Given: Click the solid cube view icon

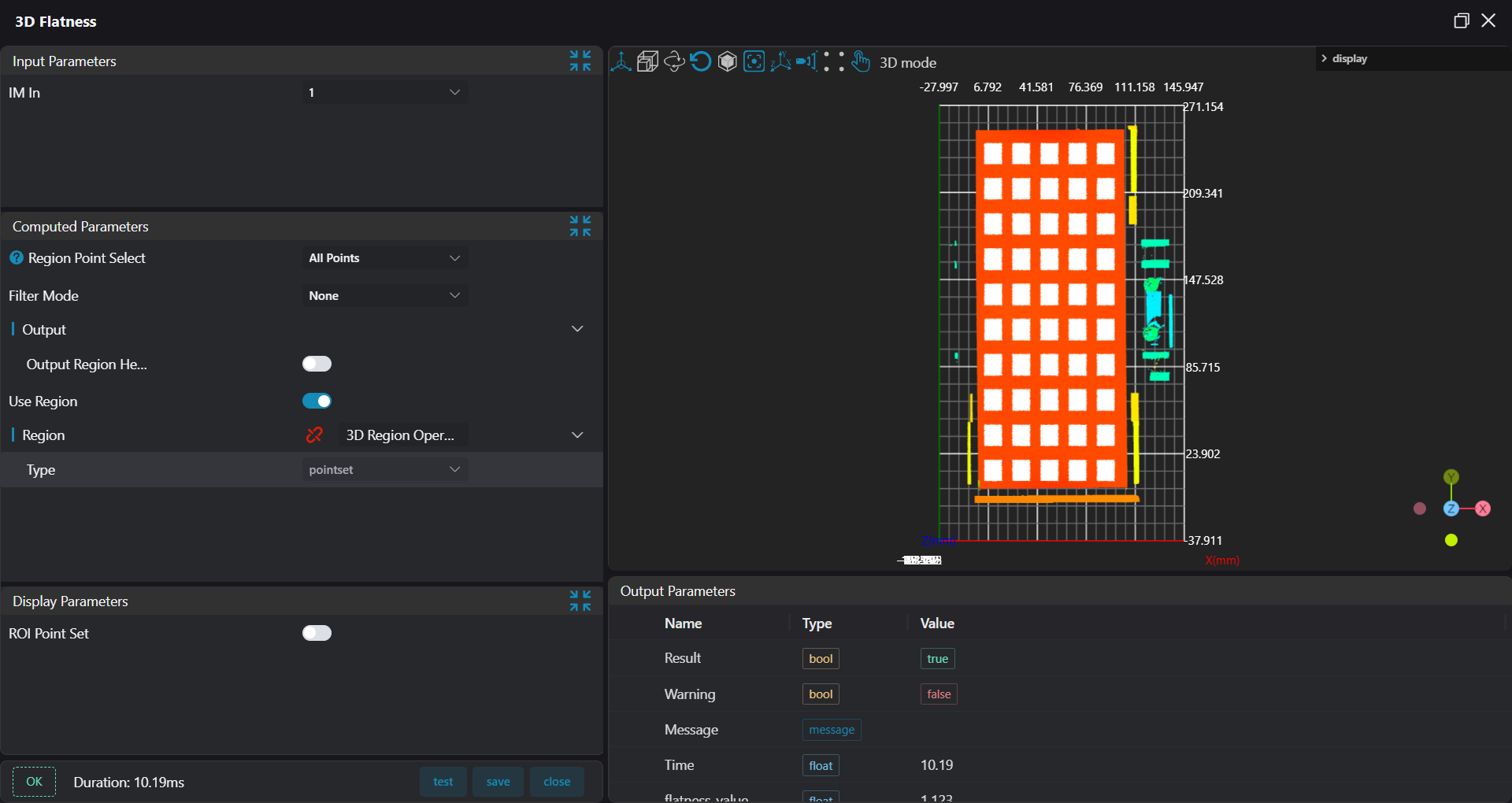Looking at the screenshot, I should point(727,62).
